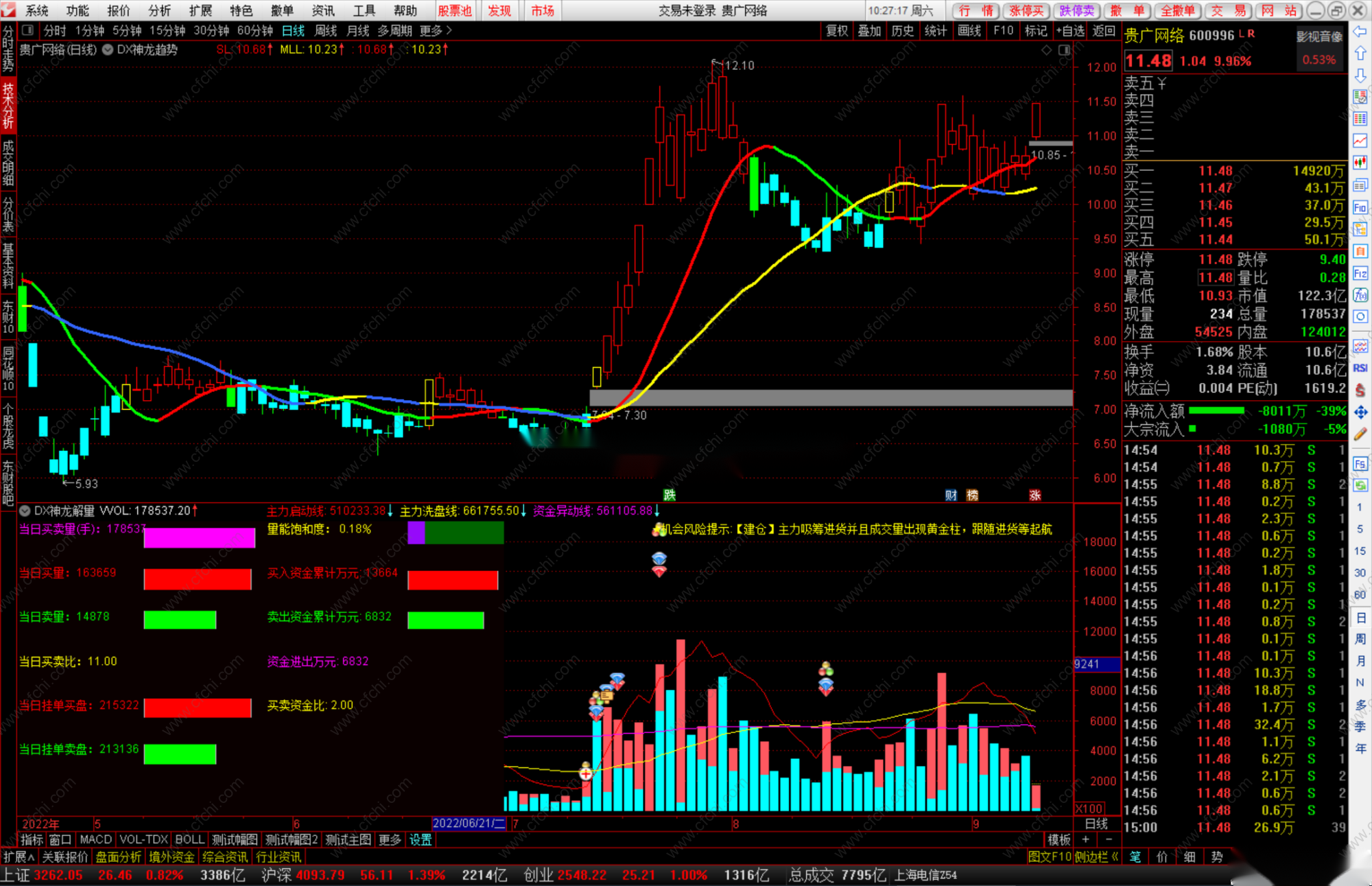This screenshot has height=886, width=1372.
Task: Click the f(x) formula icon
Action: click(1360, 295)
